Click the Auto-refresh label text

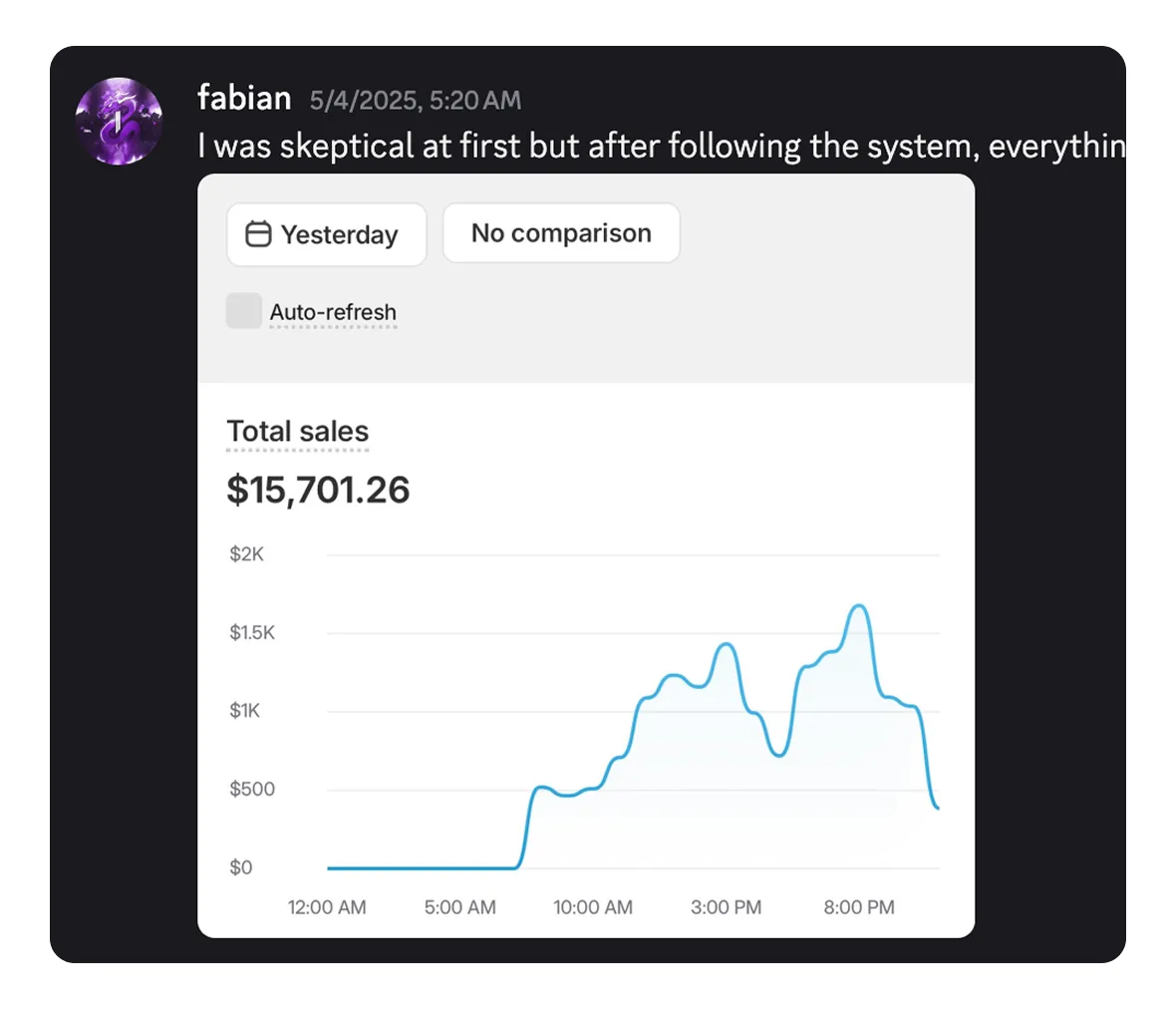click(x=333, y=312)
